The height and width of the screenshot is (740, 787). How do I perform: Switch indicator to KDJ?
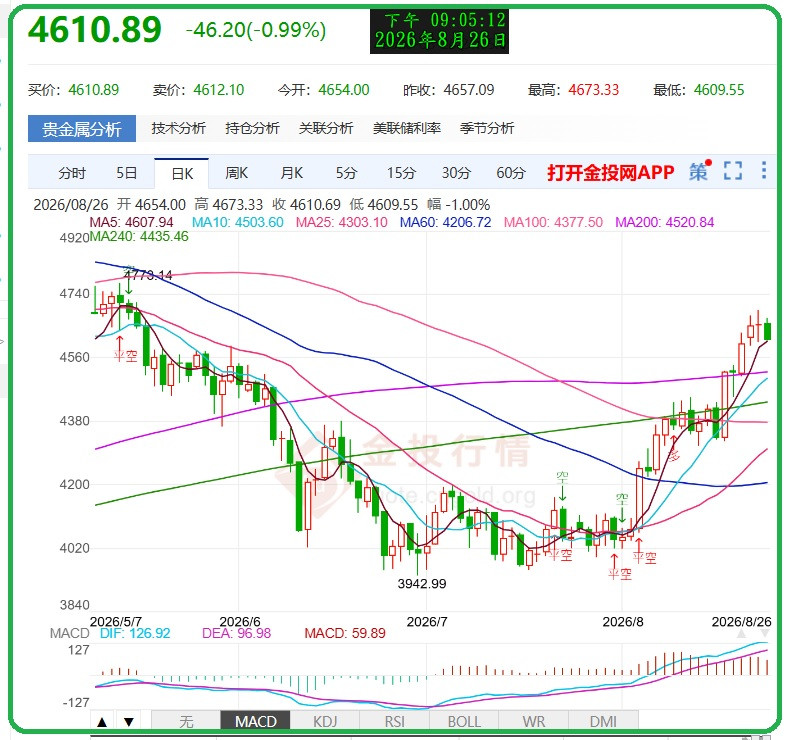325,722
